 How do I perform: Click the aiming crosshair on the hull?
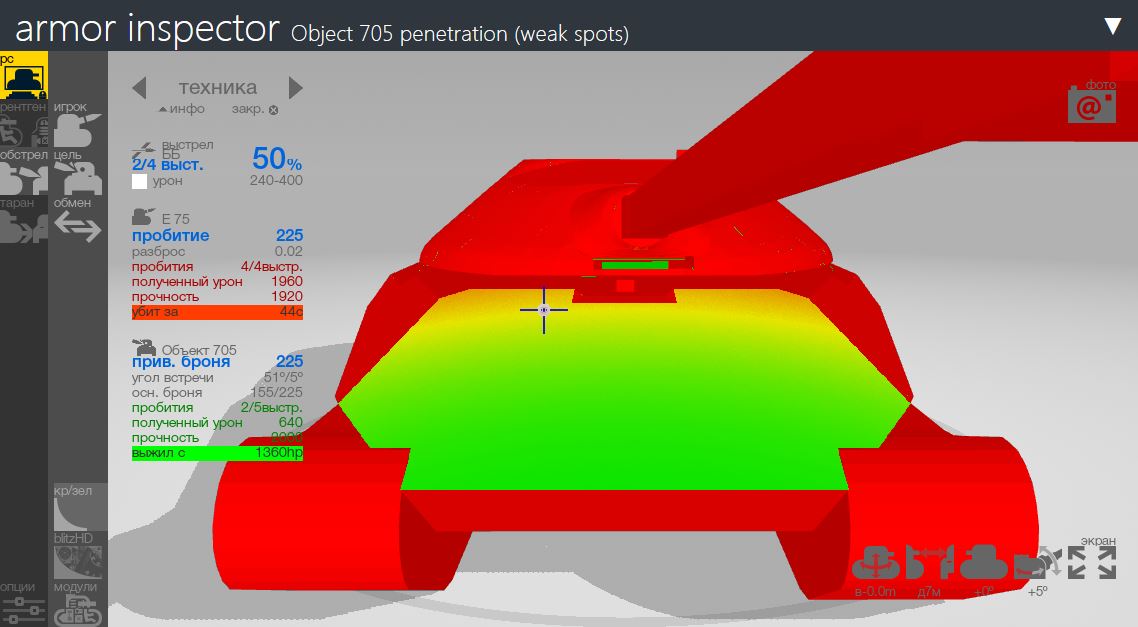544,310
